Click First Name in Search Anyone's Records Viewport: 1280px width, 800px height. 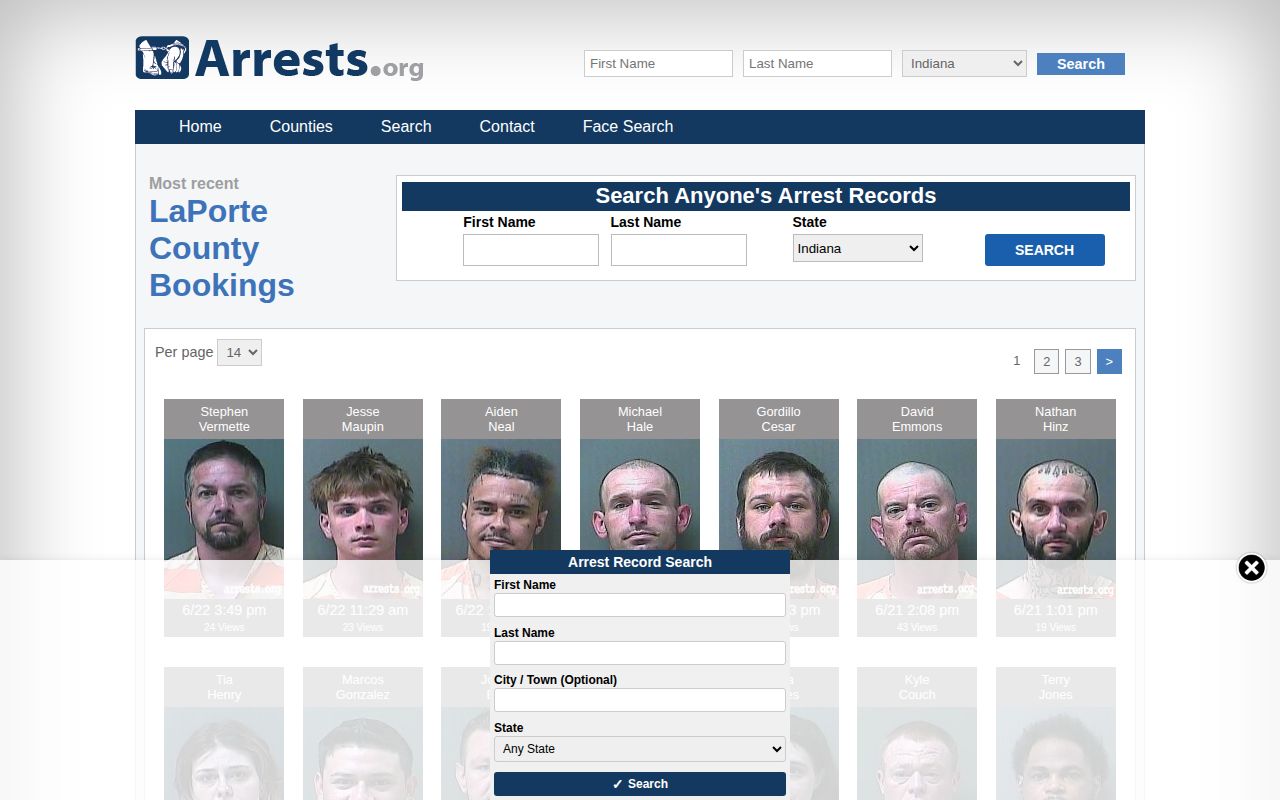tap(531, 250)
